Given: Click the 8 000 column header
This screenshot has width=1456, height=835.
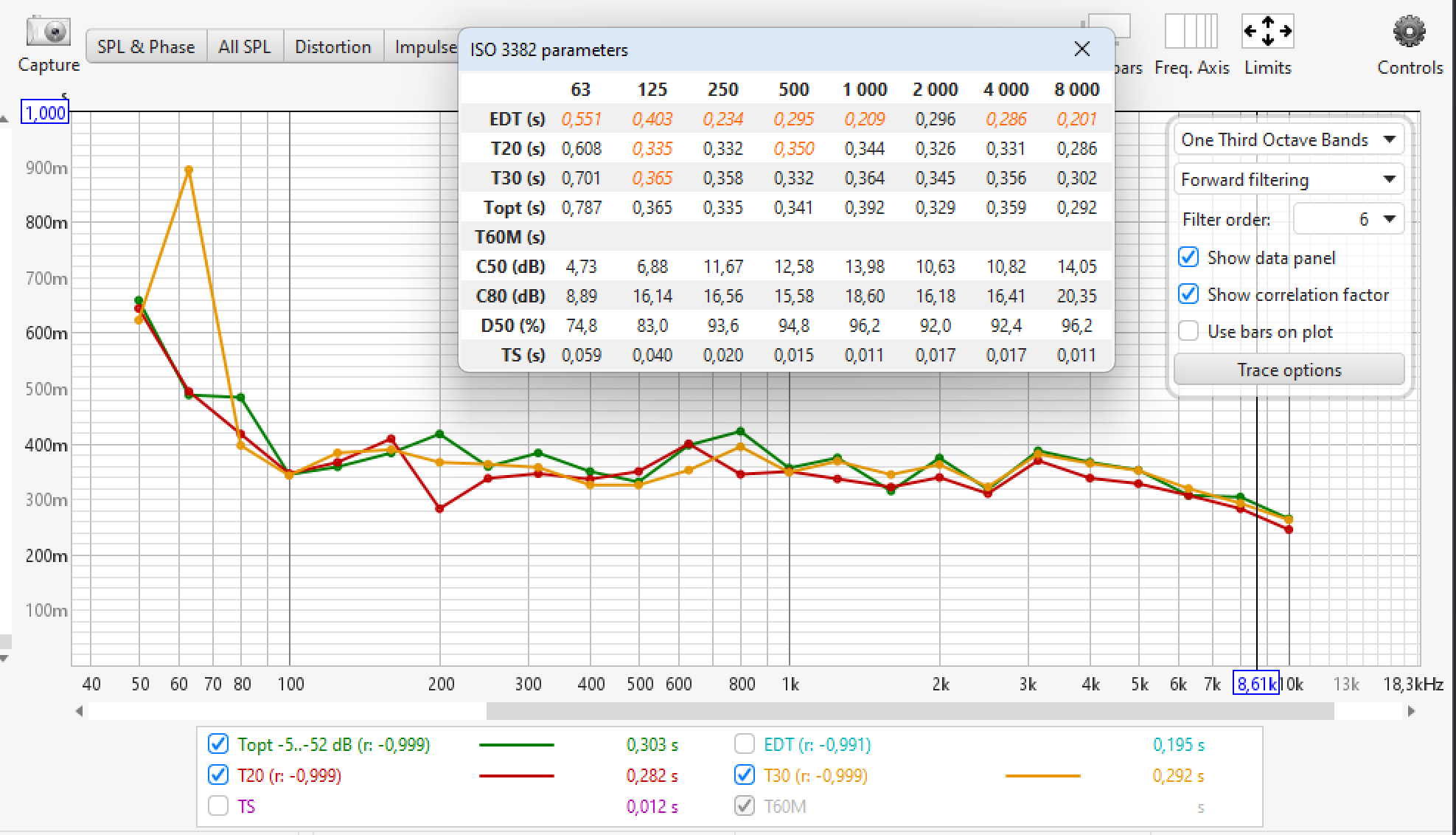Looking at the screenshot, I should (1077, 89).
